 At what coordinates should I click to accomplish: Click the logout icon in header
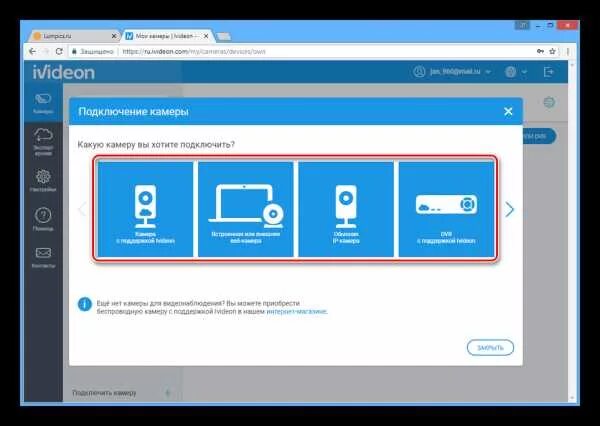549,72
